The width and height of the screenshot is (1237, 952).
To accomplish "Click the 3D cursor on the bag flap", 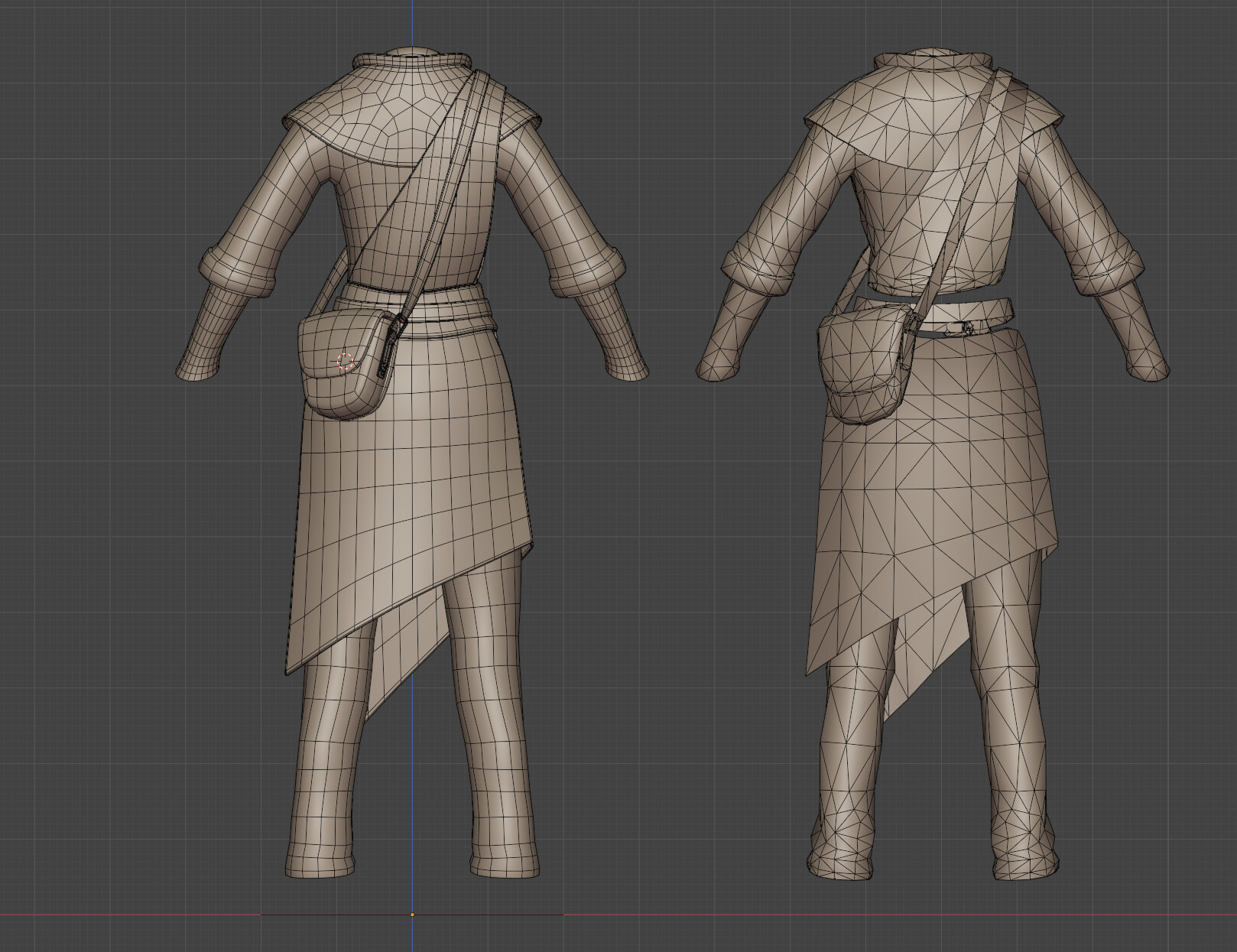I will (x=343, y=360).
